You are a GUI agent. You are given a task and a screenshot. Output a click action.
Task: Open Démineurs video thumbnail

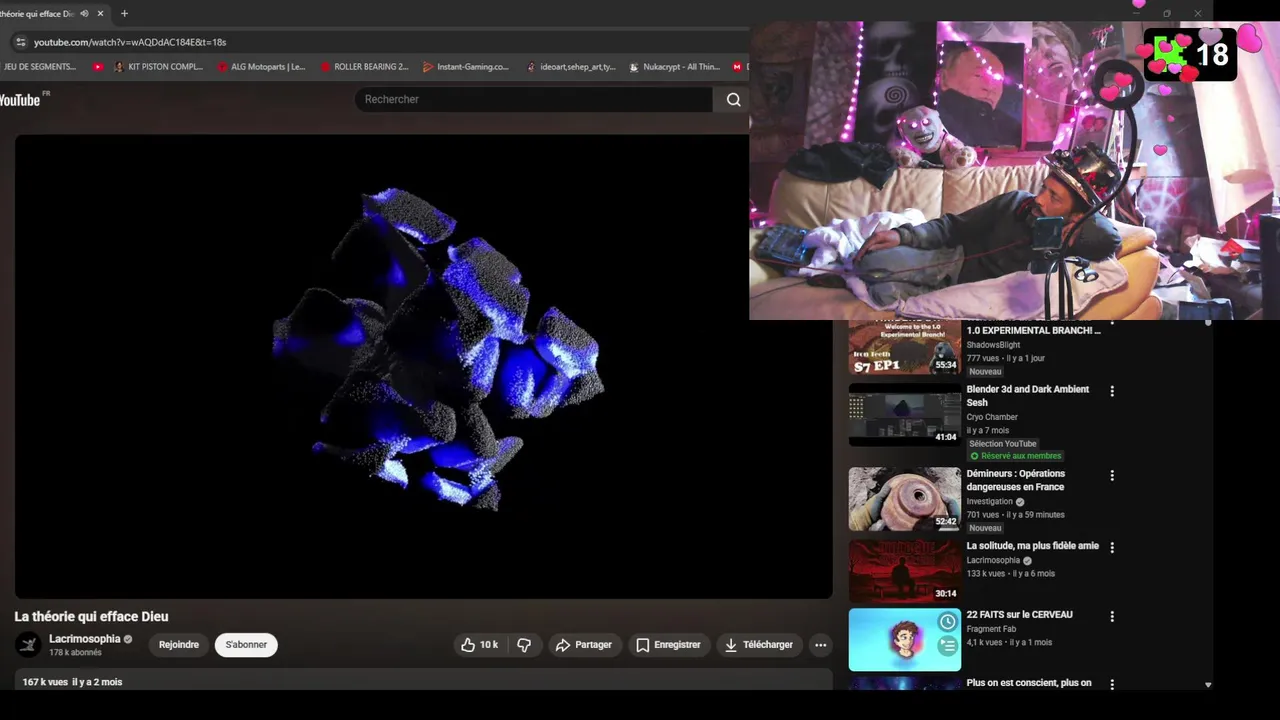point(905,499)
